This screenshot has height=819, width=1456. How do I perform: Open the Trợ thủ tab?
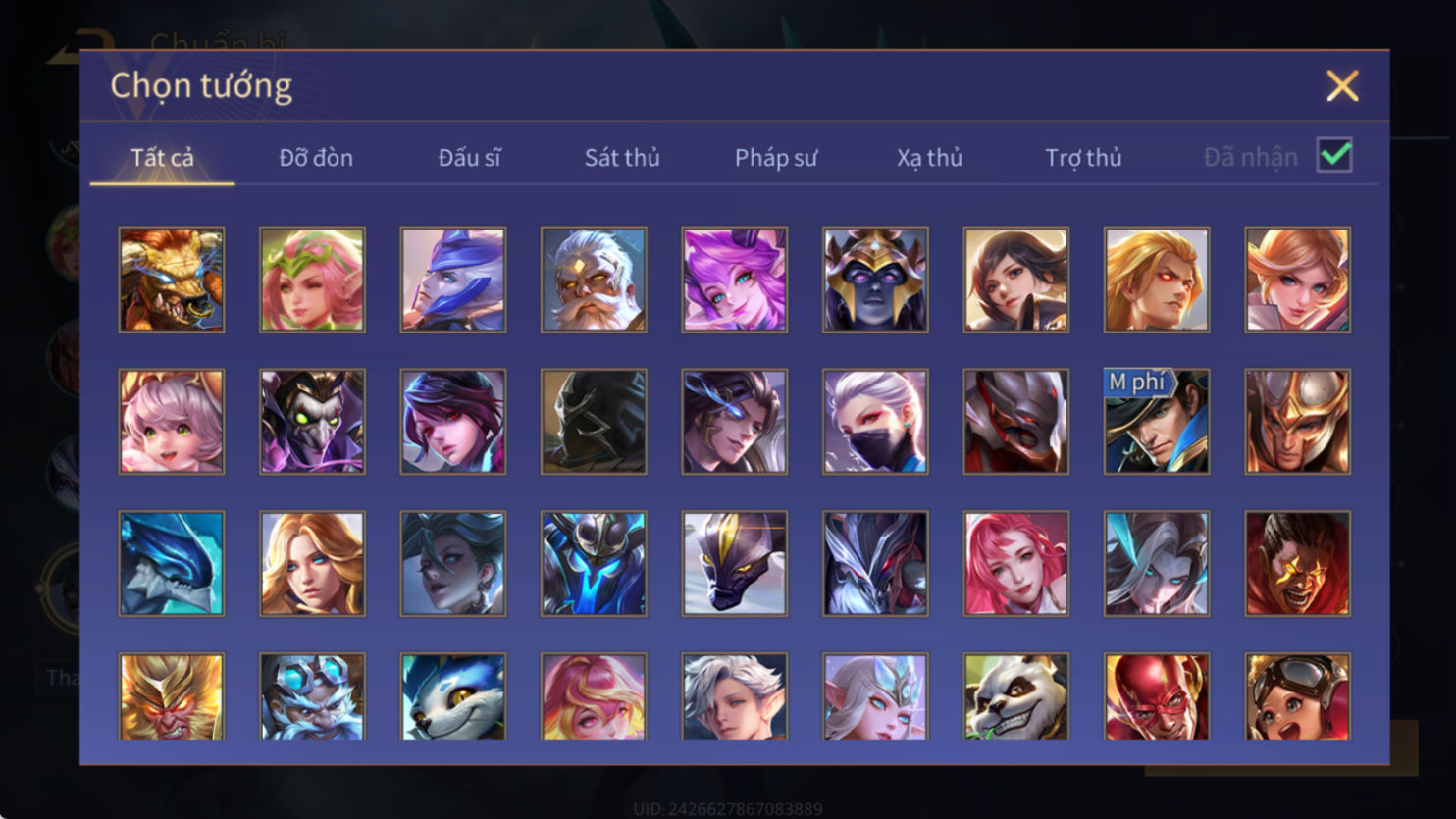(1083, 158)
